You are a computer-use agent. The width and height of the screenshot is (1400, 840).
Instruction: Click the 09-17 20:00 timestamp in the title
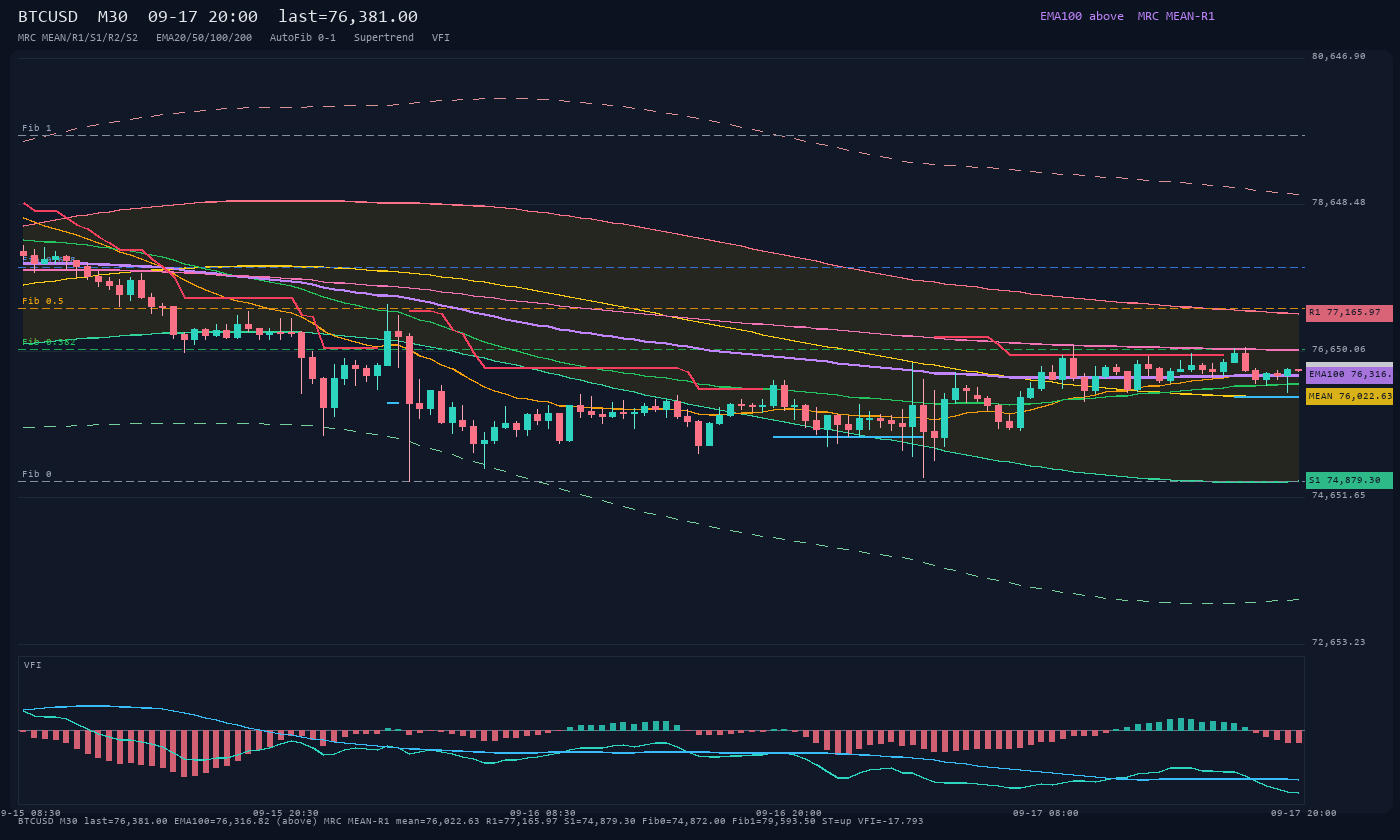pyautogui.click(x=203, y=16)
